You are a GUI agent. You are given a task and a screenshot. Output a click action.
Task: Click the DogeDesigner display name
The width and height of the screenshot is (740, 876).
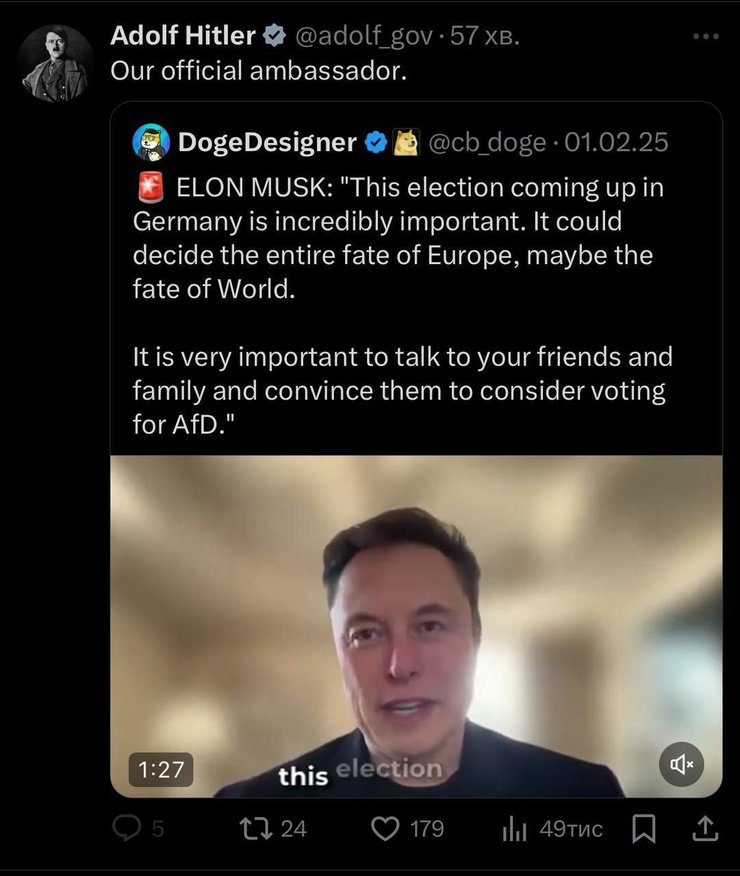[x=267, y=143]
